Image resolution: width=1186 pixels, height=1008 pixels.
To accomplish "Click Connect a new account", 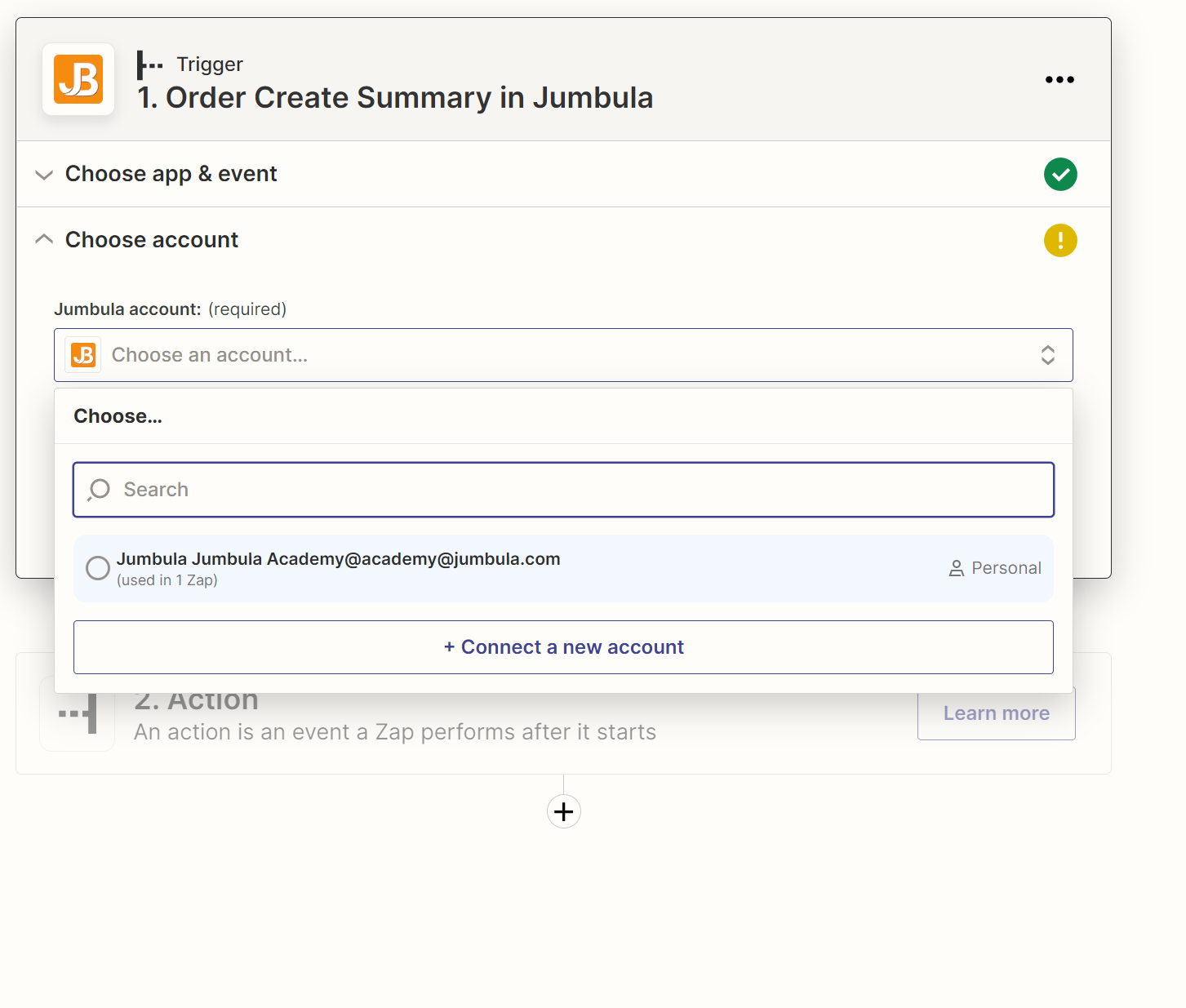I will [x=563, y=647].
